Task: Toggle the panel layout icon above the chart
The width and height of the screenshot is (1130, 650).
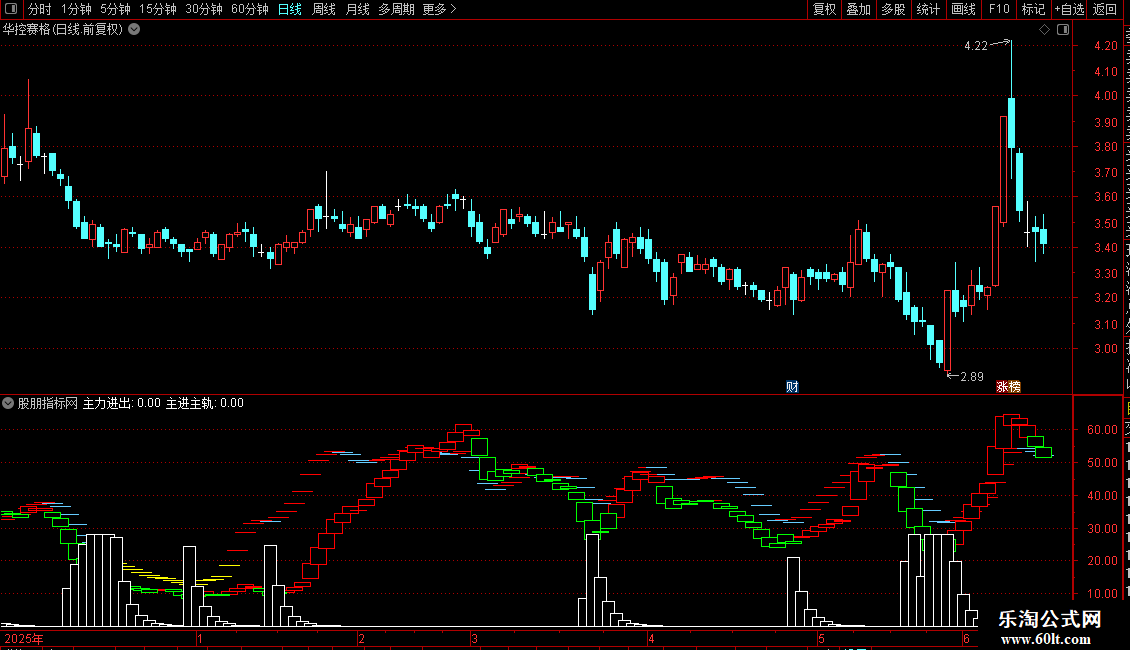Action: pyautogui.click(x=1063, y=30)
